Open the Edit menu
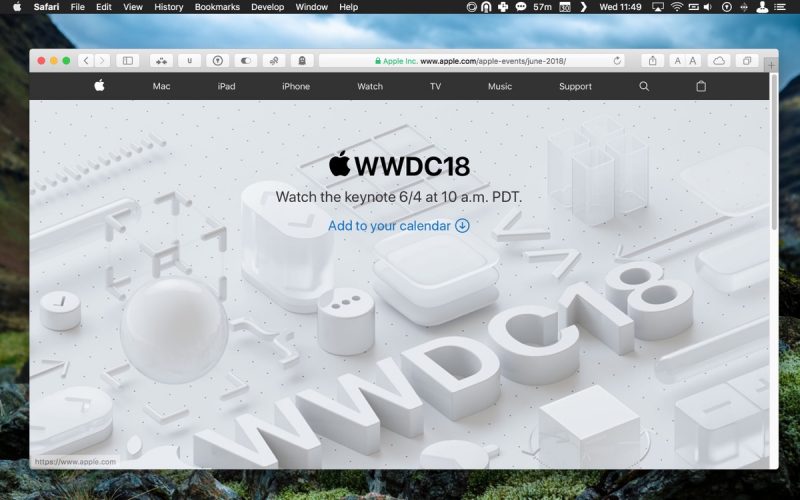Viewport: 800px width, 500px height. pos(104,7)
